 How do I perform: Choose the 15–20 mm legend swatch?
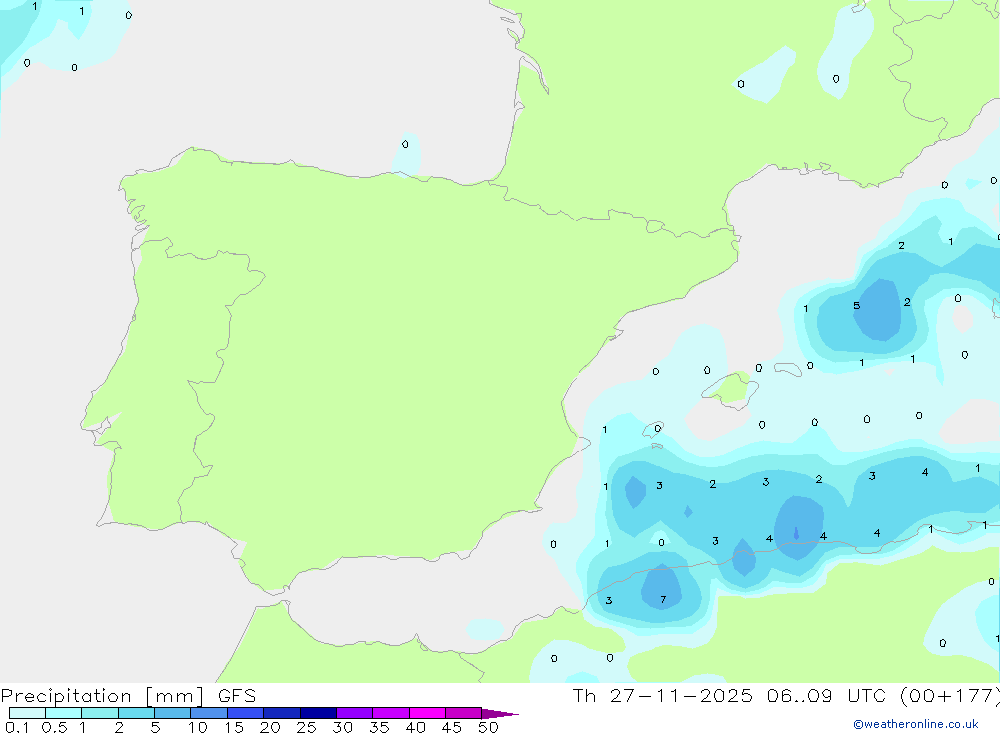pyautogui.click(x=246, y=713)
